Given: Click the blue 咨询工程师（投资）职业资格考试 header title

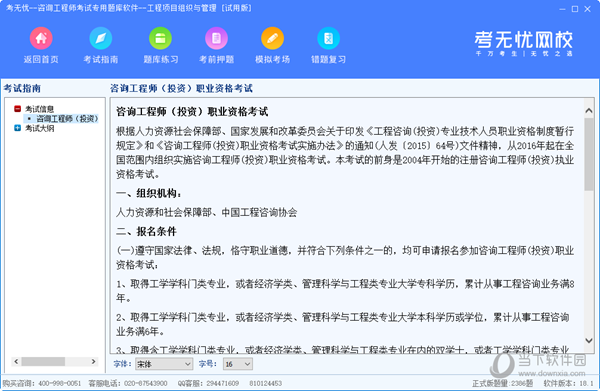Looking at the screenshot, I should pos(181,88).
